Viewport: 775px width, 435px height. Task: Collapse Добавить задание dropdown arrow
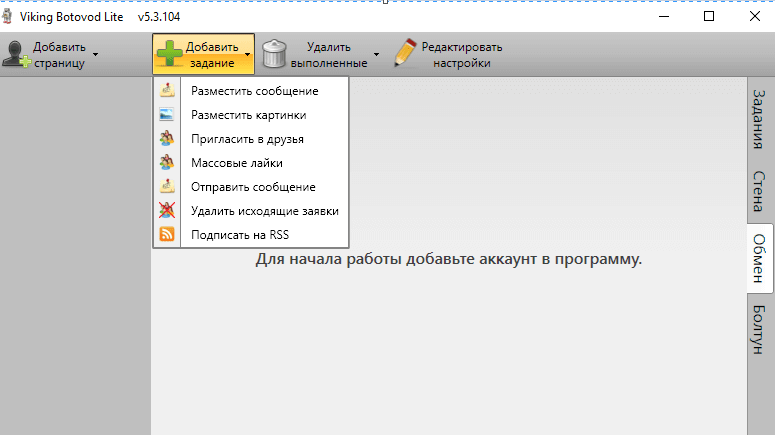[247, 55]
